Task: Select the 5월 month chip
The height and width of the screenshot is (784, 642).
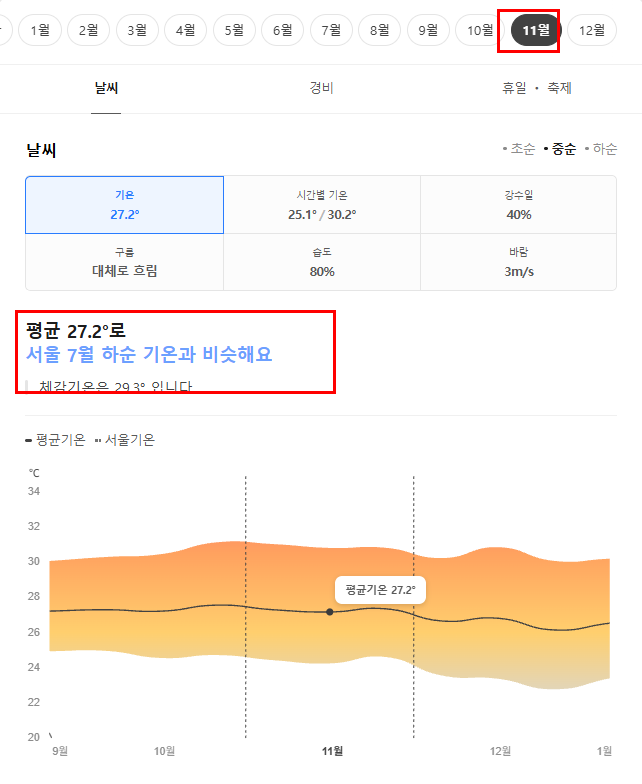Action: pyautogui.click(x=234, y=30)
